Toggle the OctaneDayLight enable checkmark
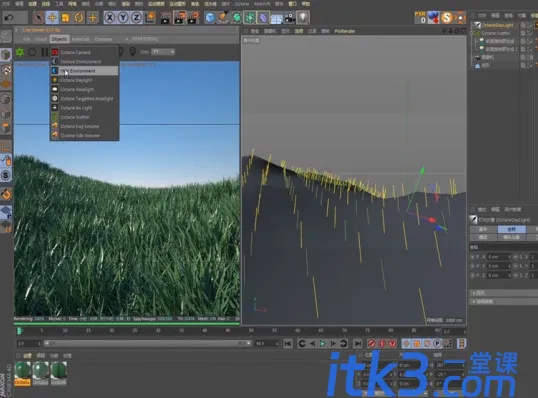Viewport: 538px width, 398px height. (530, 25)
